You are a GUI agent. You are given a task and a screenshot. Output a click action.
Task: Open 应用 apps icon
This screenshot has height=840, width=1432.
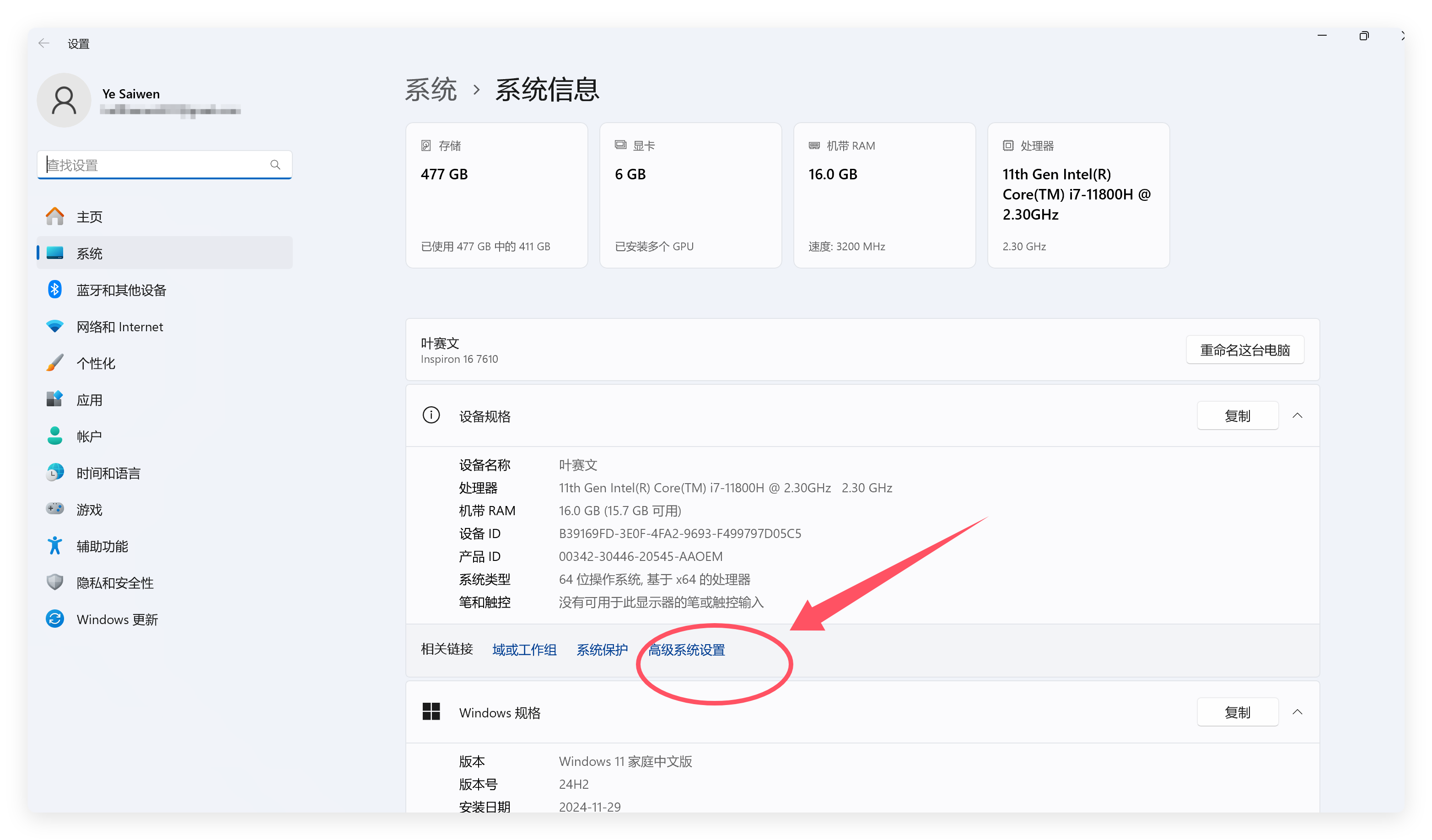point(55,399)
